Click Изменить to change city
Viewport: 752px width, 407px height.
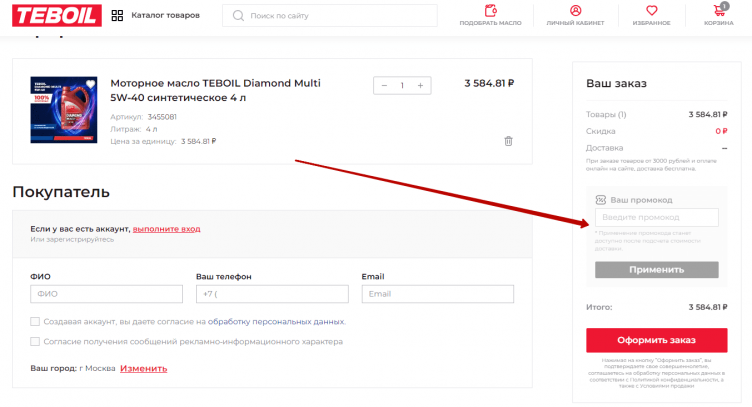coord(144,369)
